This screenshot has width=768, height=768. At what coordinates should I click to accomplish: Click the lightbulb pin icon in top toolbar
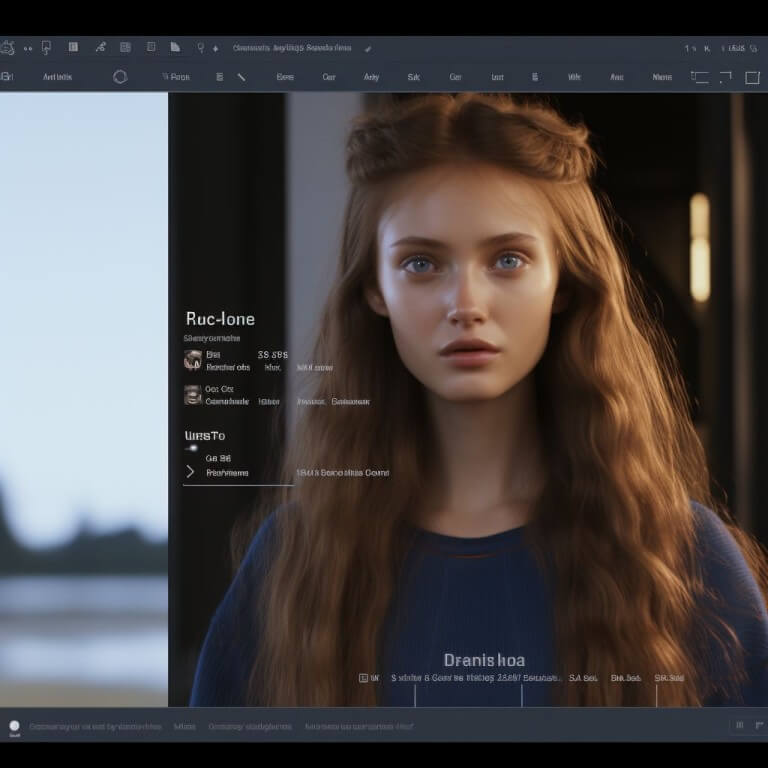[200, 47]
